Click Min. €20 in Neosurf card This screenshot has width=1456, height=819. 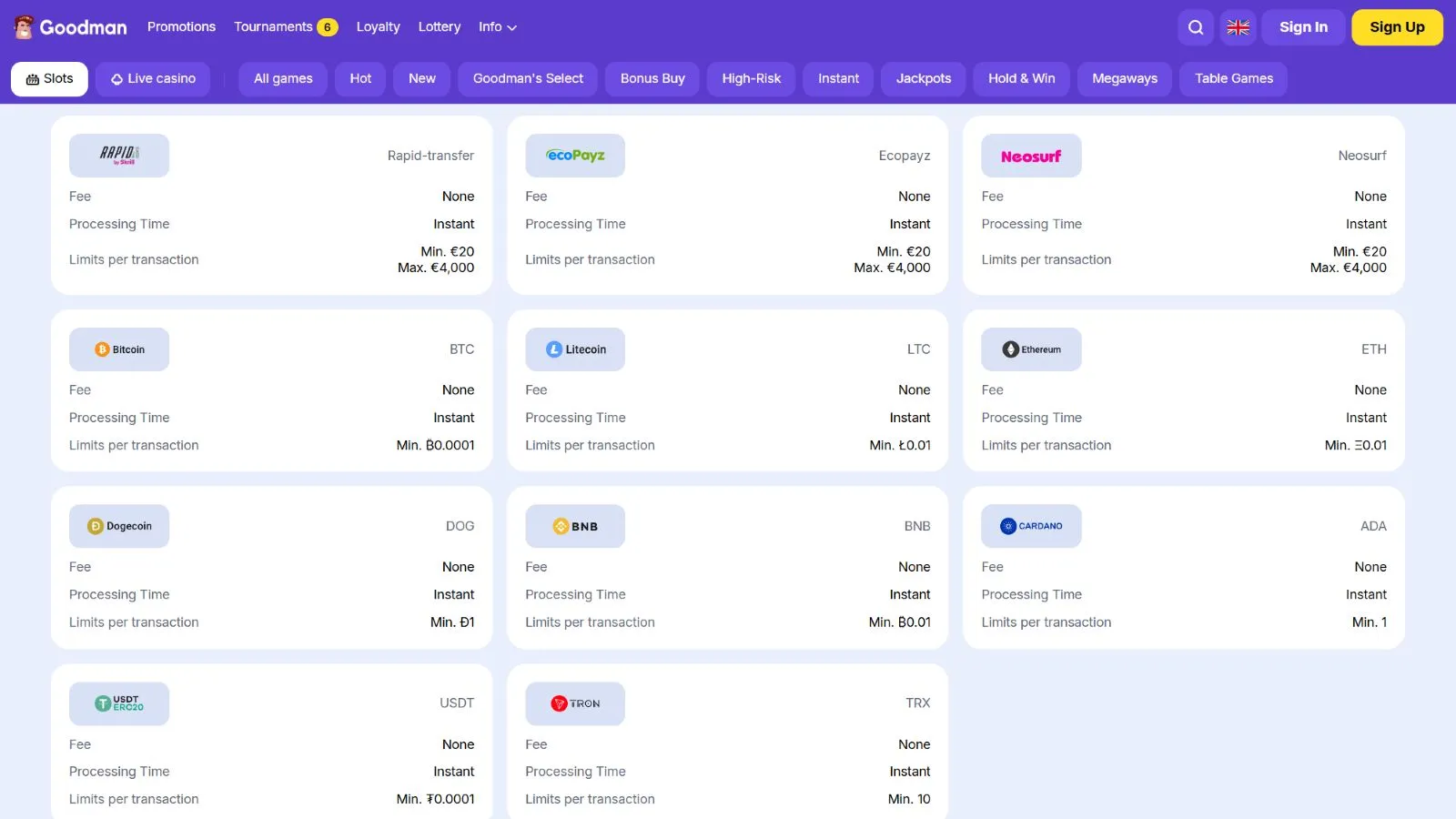click(x=1360, y=251)
